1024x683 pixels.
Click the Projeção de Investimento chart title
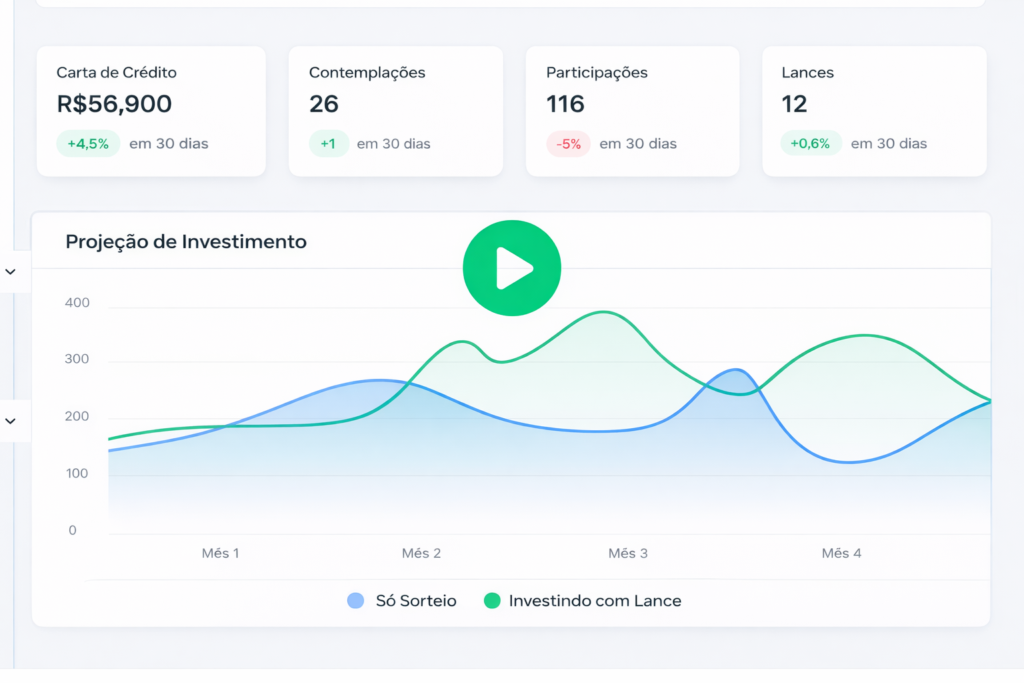186,242
